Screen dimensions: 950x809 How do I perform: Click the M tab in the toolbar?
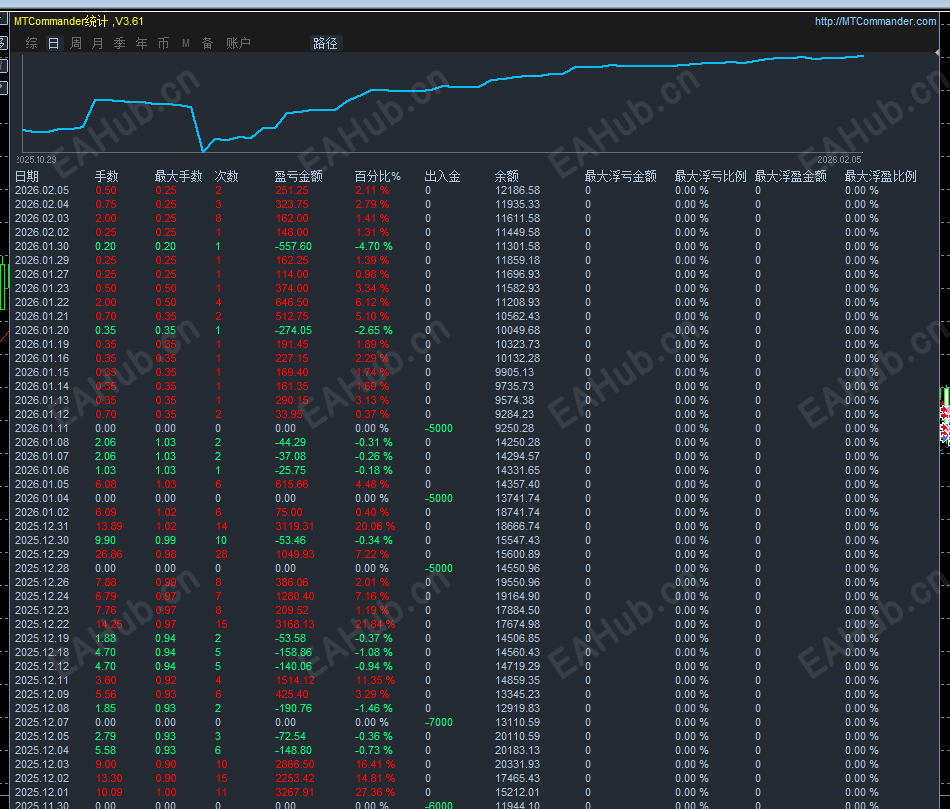(x=185, y=43)
